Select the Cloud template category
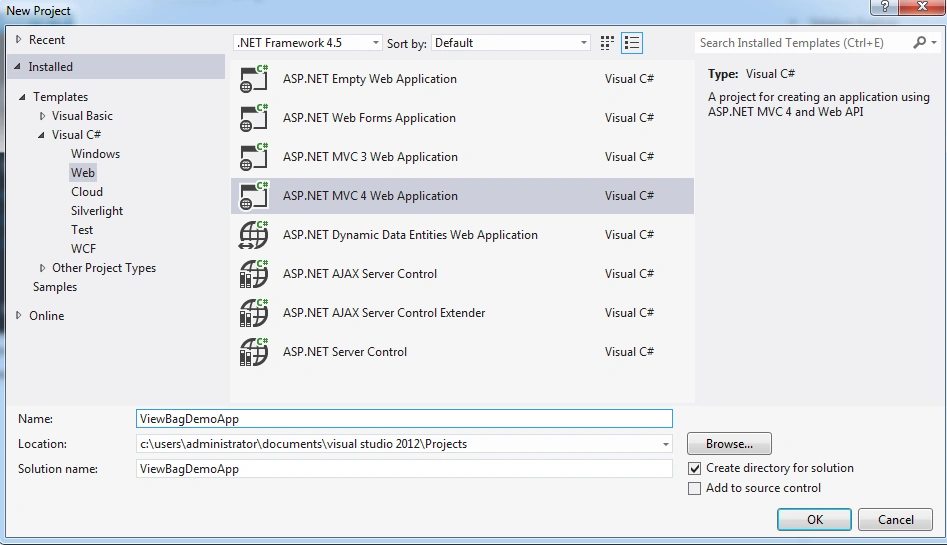947x545 pixels. coord(87,192)
